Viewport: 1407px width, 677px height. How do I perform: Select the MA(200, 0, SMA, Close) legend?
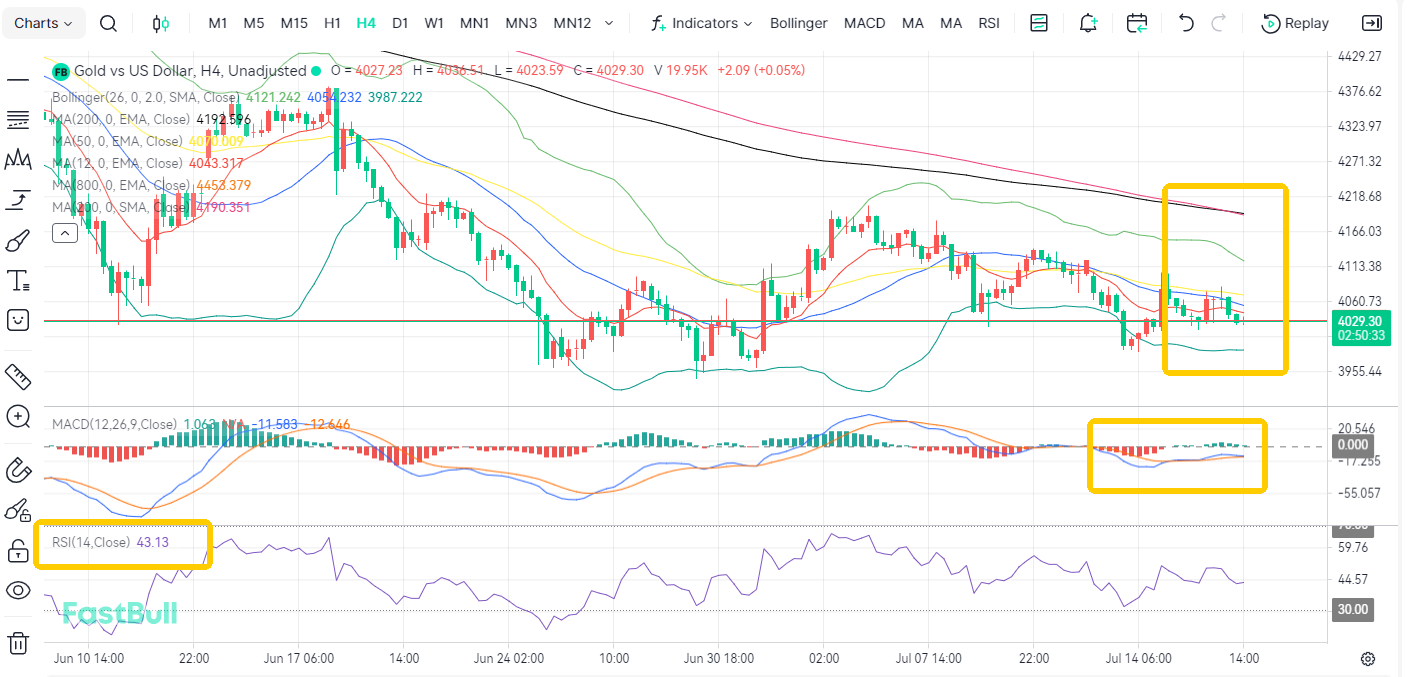pos(120,207)
